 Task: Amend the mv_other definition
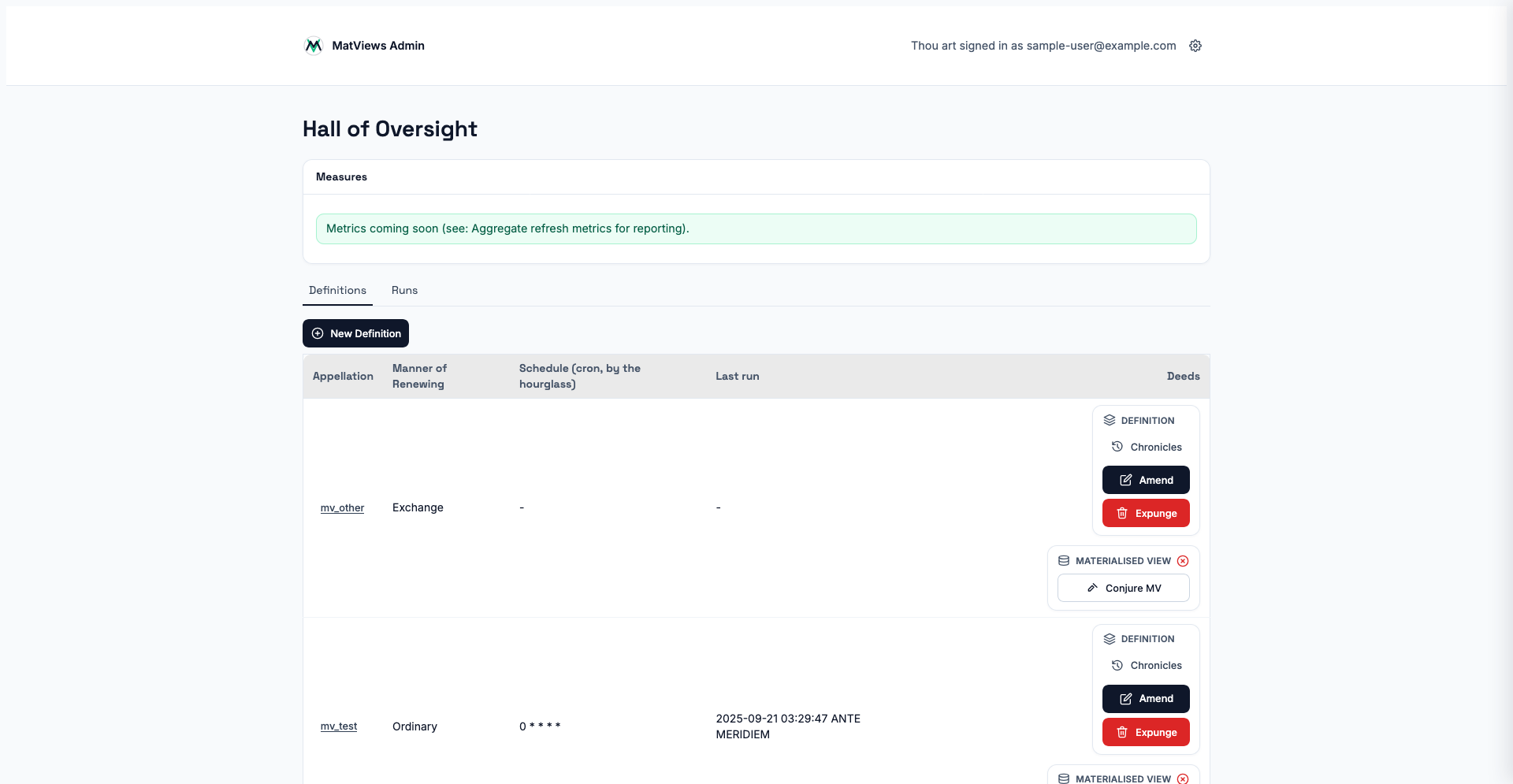pyautogui.click(x=1146, y=480)
